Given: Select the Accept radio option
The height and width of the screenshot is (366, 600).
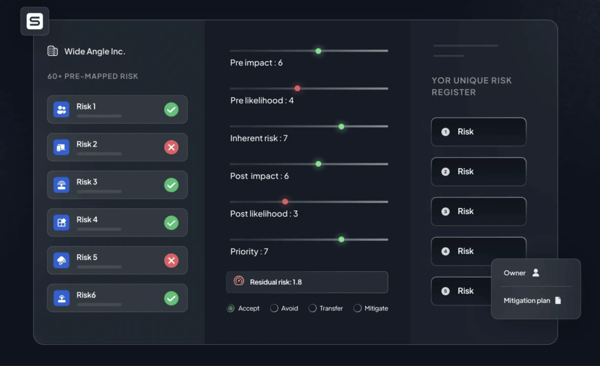Looking at the screenshot, I should click(x=230, y=308).
